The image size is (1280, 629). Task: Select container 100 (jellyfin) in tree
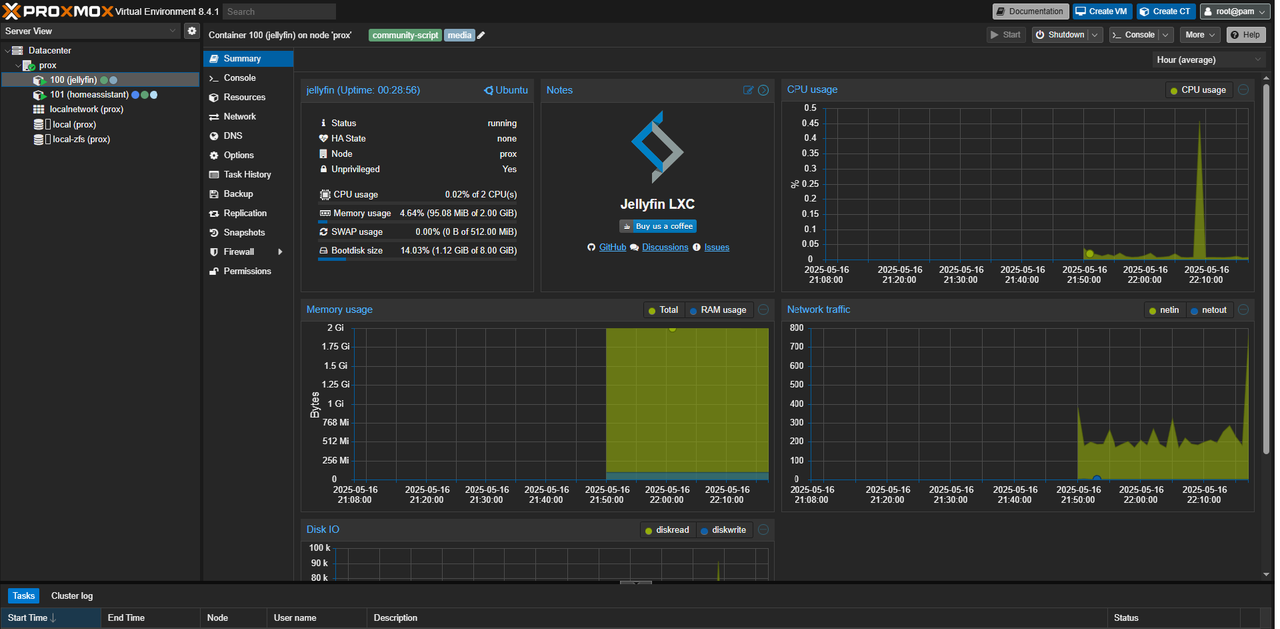(101, 80)
